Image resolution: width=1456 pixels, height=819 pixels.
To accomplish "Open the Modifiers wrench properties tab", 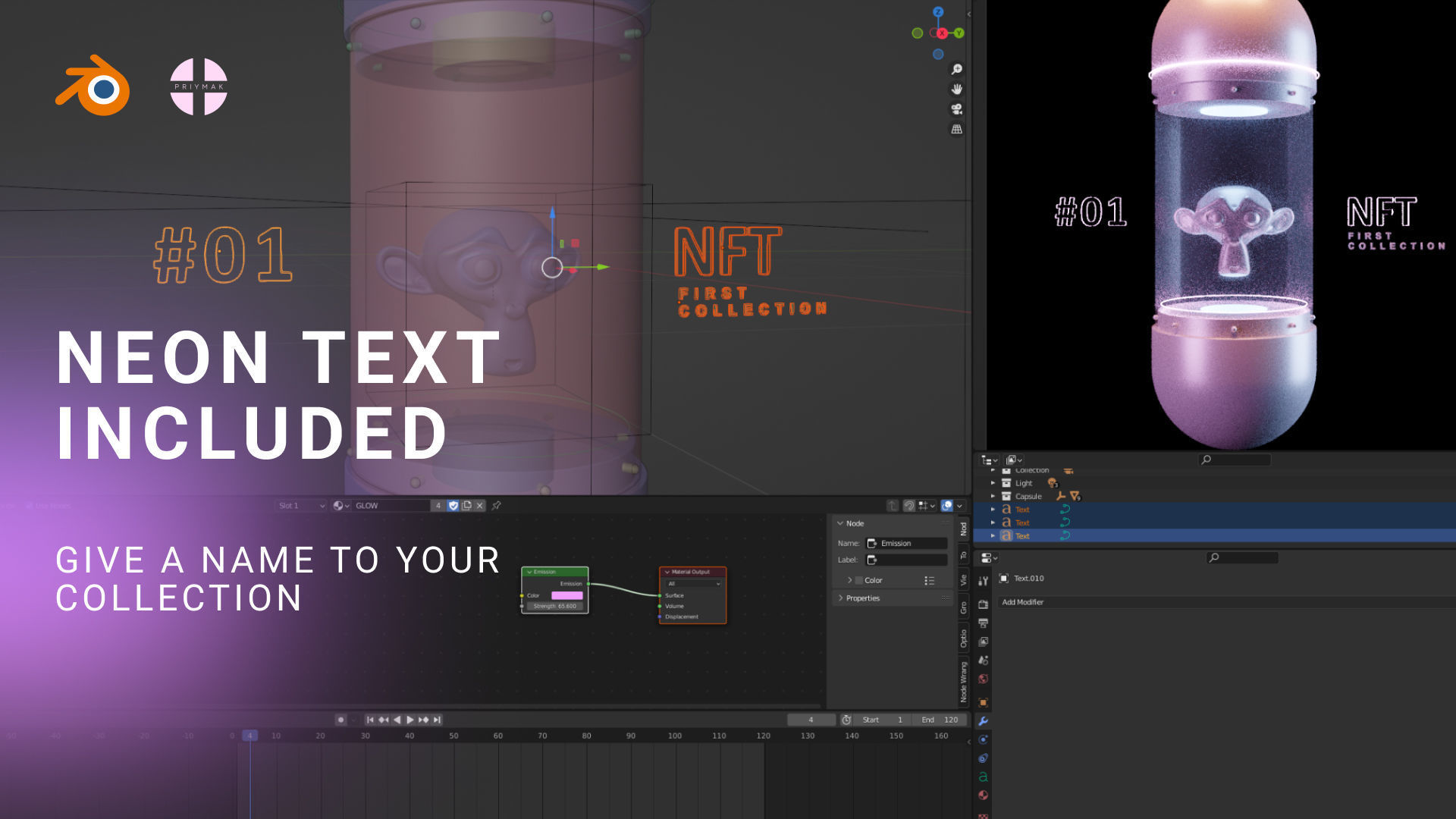I will click(x=984, y=721).
